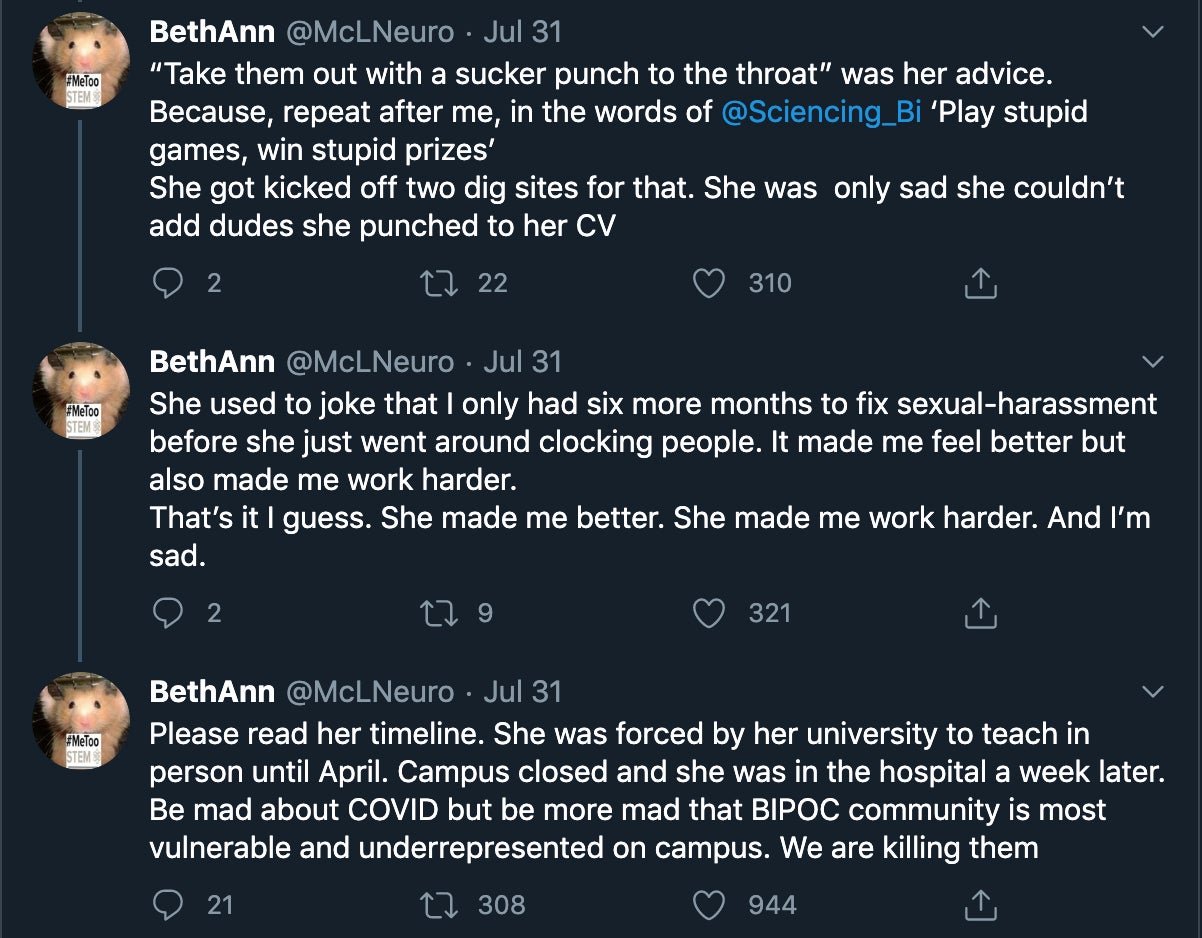The width and height of the screenshot is (1202, 938).
Task: Share the COVID campus tweet
Action: coord(980,906)
